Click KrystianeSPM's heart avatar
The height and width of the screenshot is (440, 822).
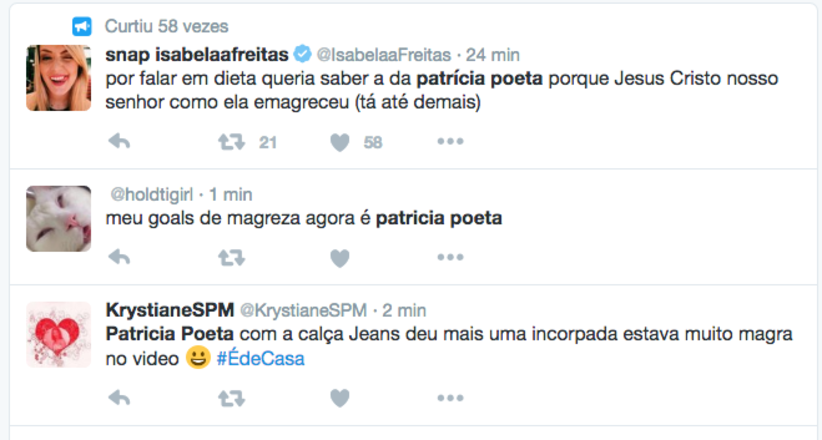[x=59, y=332]
